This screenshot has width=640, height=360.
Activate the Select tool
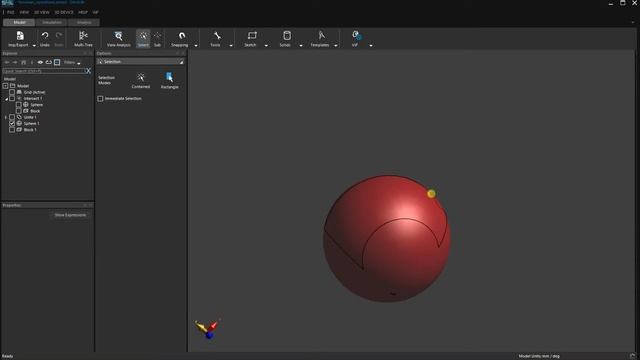tap(143, 39)
